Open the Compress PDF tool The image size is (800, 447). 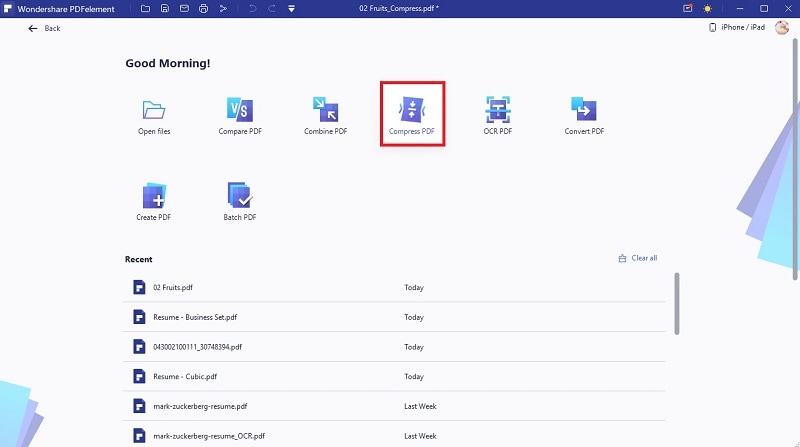tap(412, 114)
